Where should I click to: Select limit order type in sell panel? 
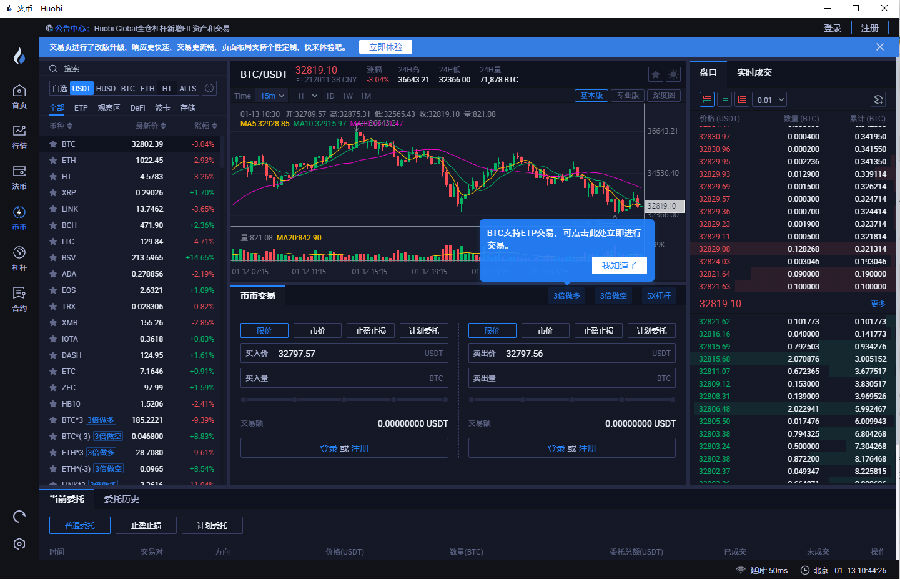pyautogui.click(x=492, y=331)
